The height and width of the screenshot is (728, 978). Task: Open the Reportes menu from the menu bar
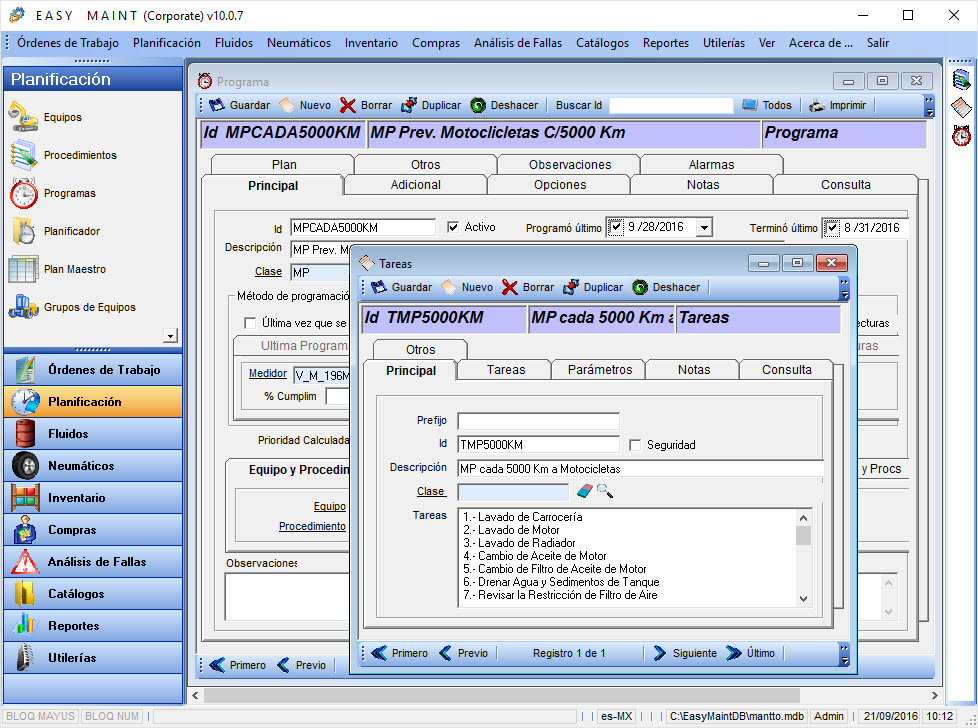[x=665, y=43]
